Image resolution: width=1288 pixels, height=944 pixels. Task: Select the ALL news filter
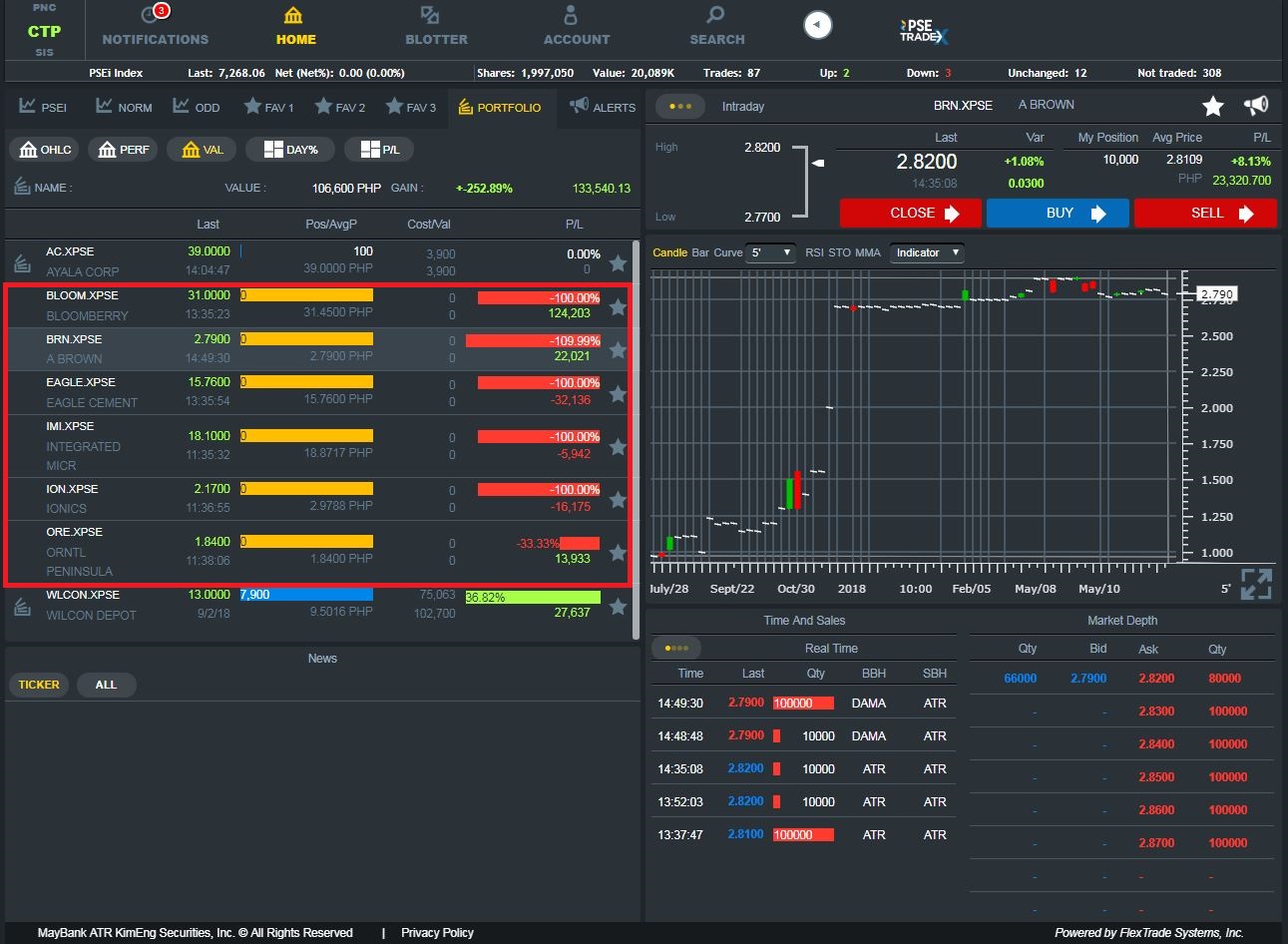106,685
